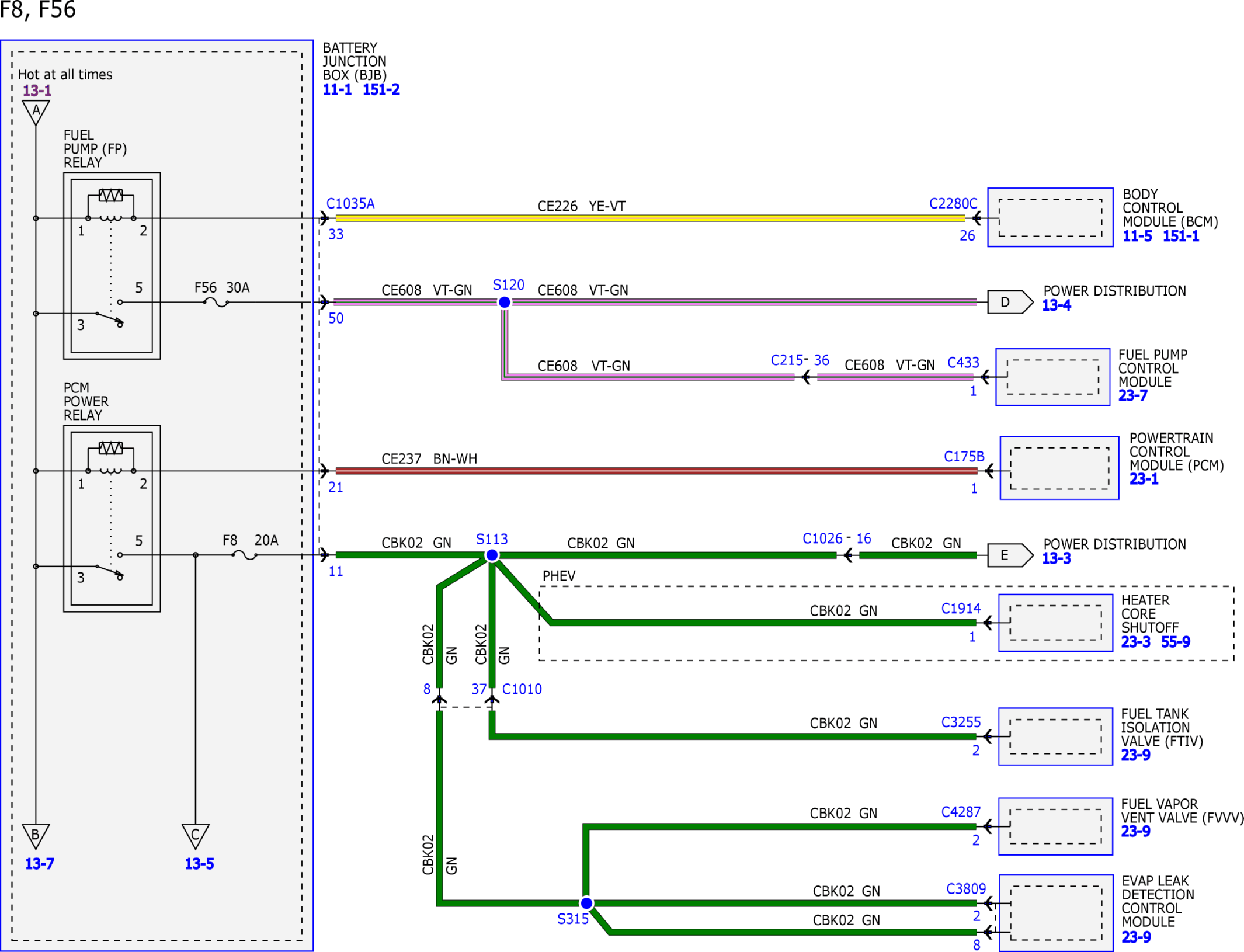The width and height of the screenshot is (1244, 952).
Task: Click the 13-4 Power Distribution link
Action: 1056,305
